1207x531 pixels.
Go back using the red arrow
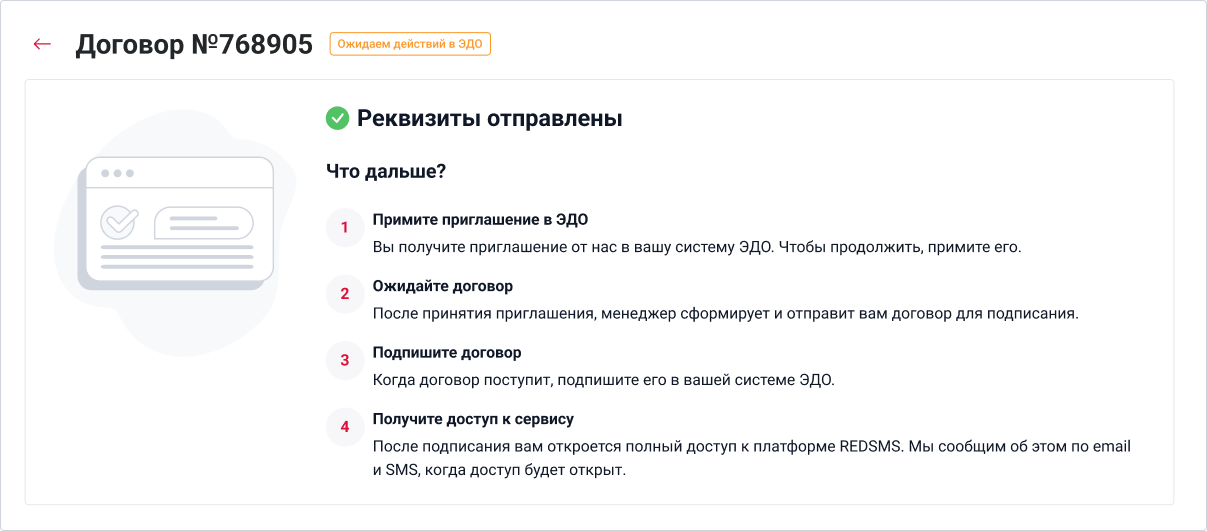coord(42,44)
